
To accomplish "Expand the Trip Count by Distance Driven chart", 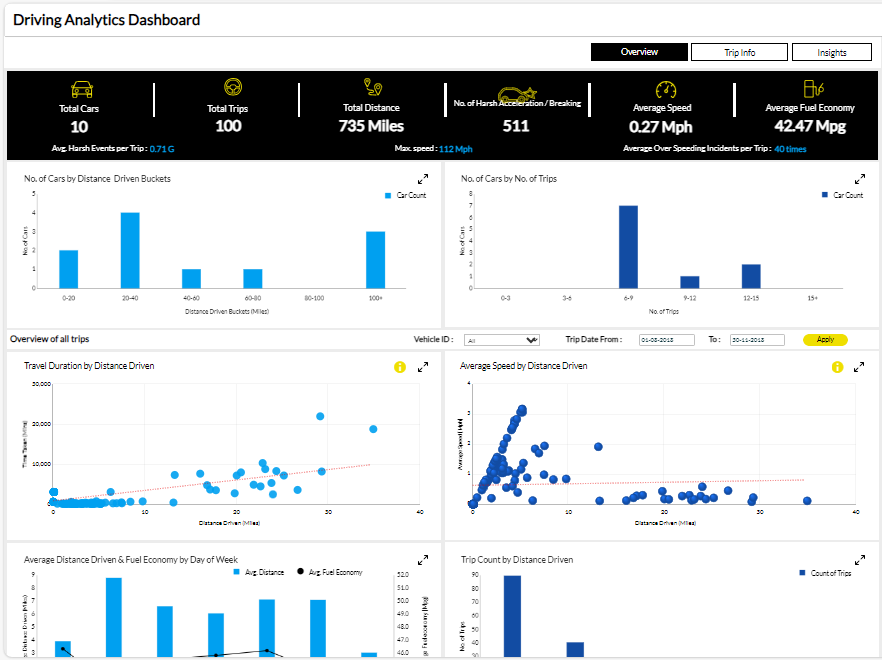I will coord(860,560).
